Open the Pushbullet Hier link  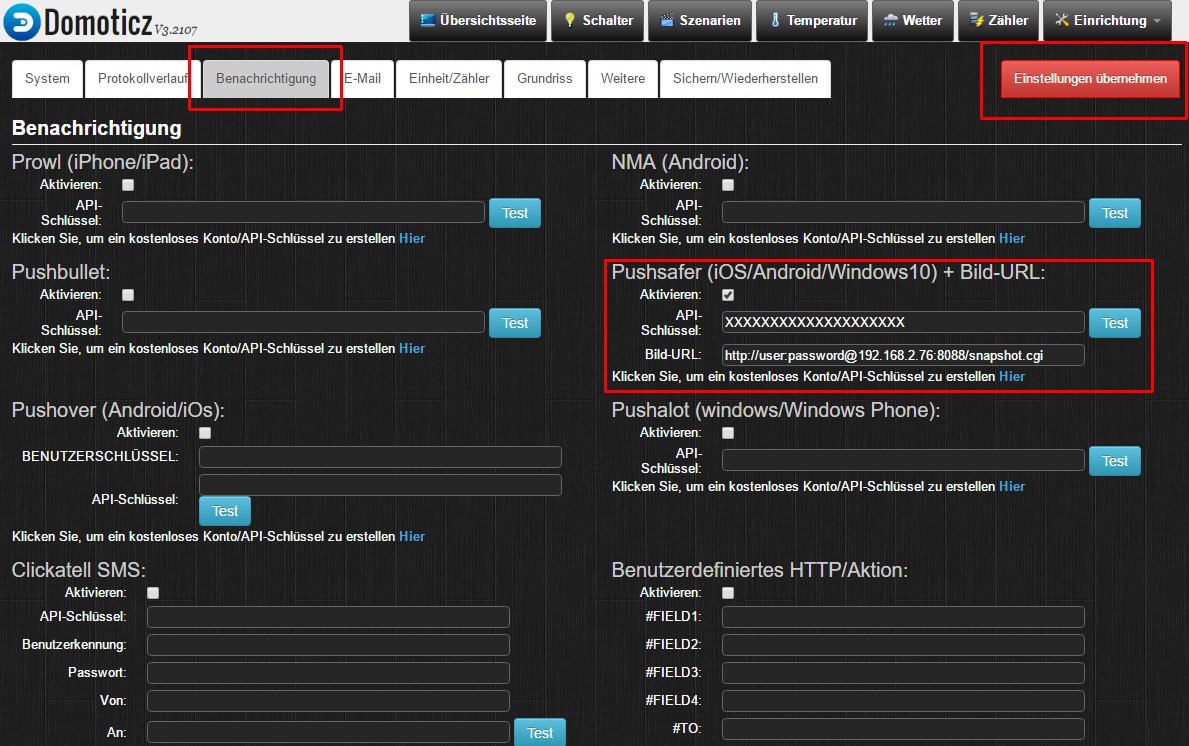pos(412,348)
